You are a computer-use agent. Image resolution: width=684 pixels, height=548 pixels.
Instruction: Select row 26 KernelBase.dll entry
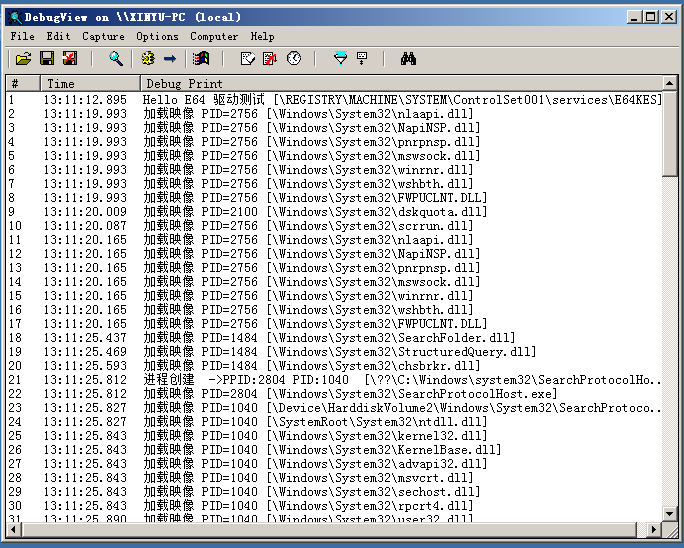[x=334, y=449]
